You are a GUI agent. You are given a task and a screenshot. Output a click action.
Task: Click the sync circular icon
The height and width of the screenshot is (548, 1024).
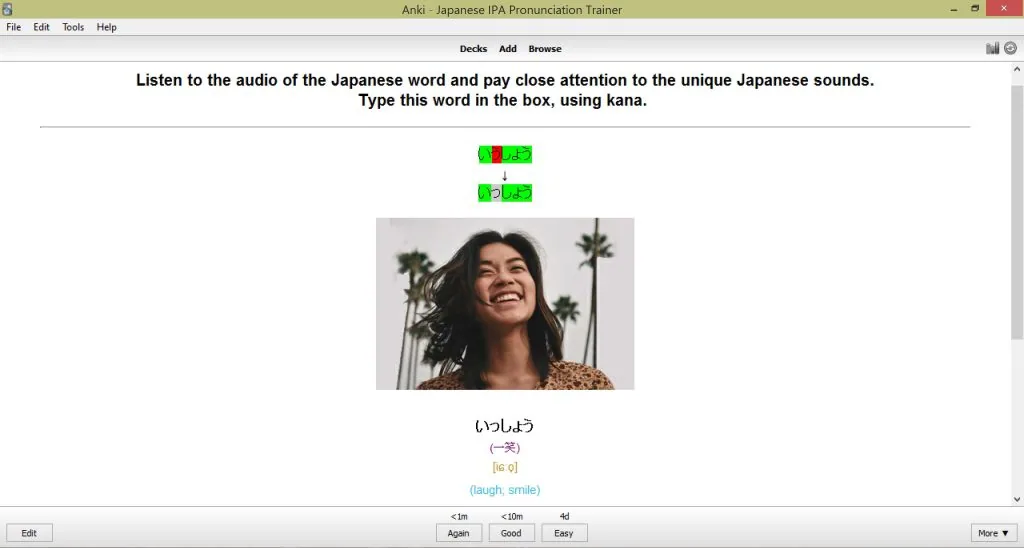tap(1010, 48)
